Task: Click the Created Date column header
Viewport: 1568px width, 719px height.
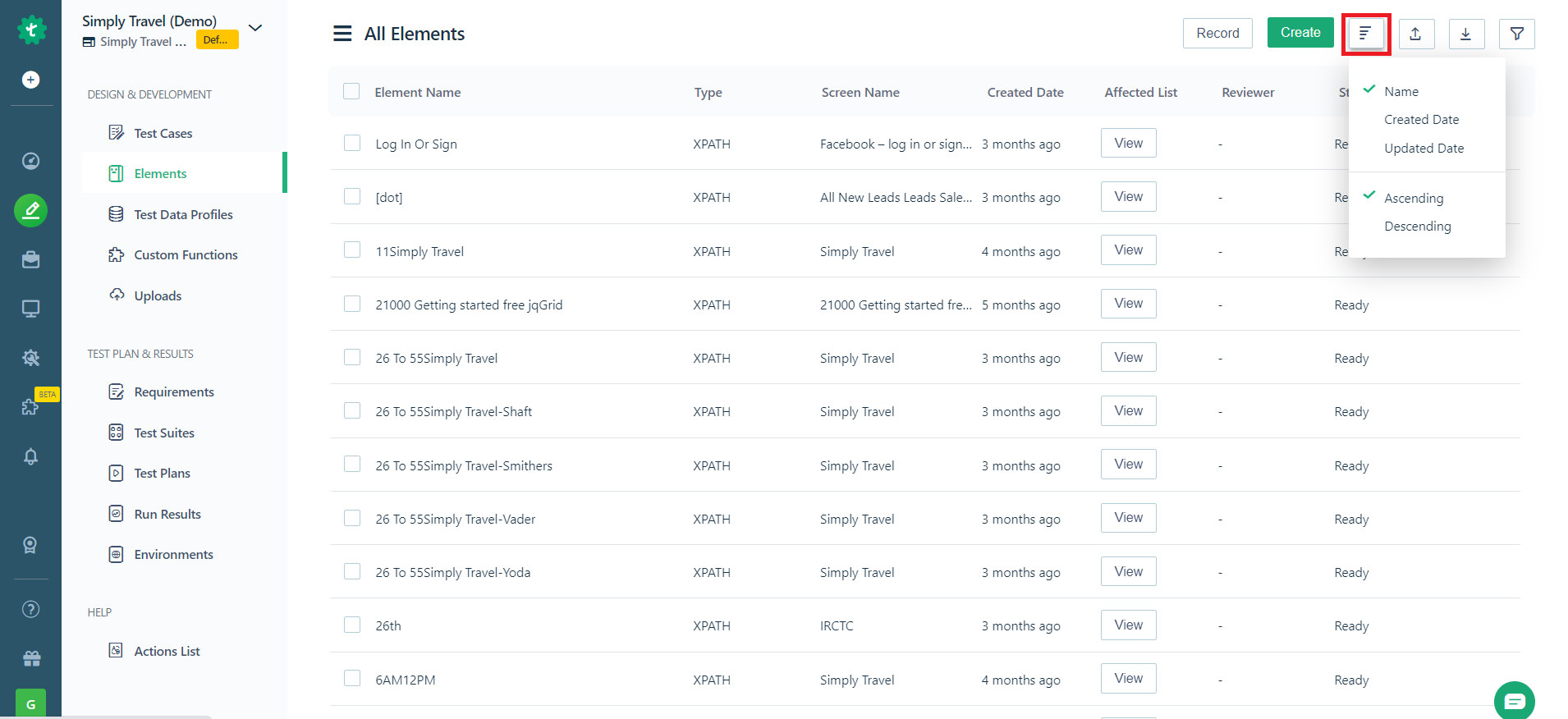Action: tap(1025, 92)
